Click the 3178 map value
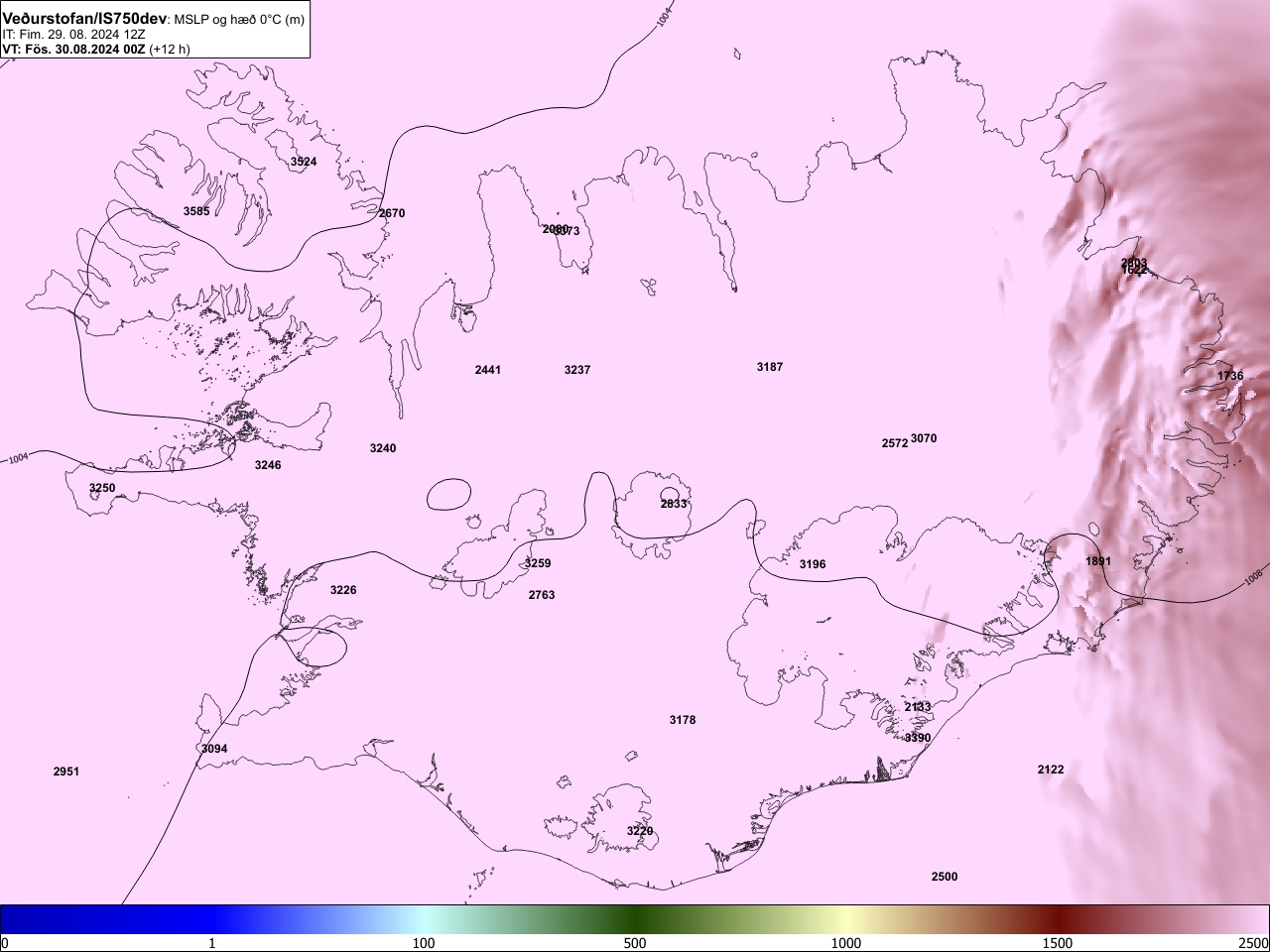Screen dimensions: 1270x952 [683, 720]
